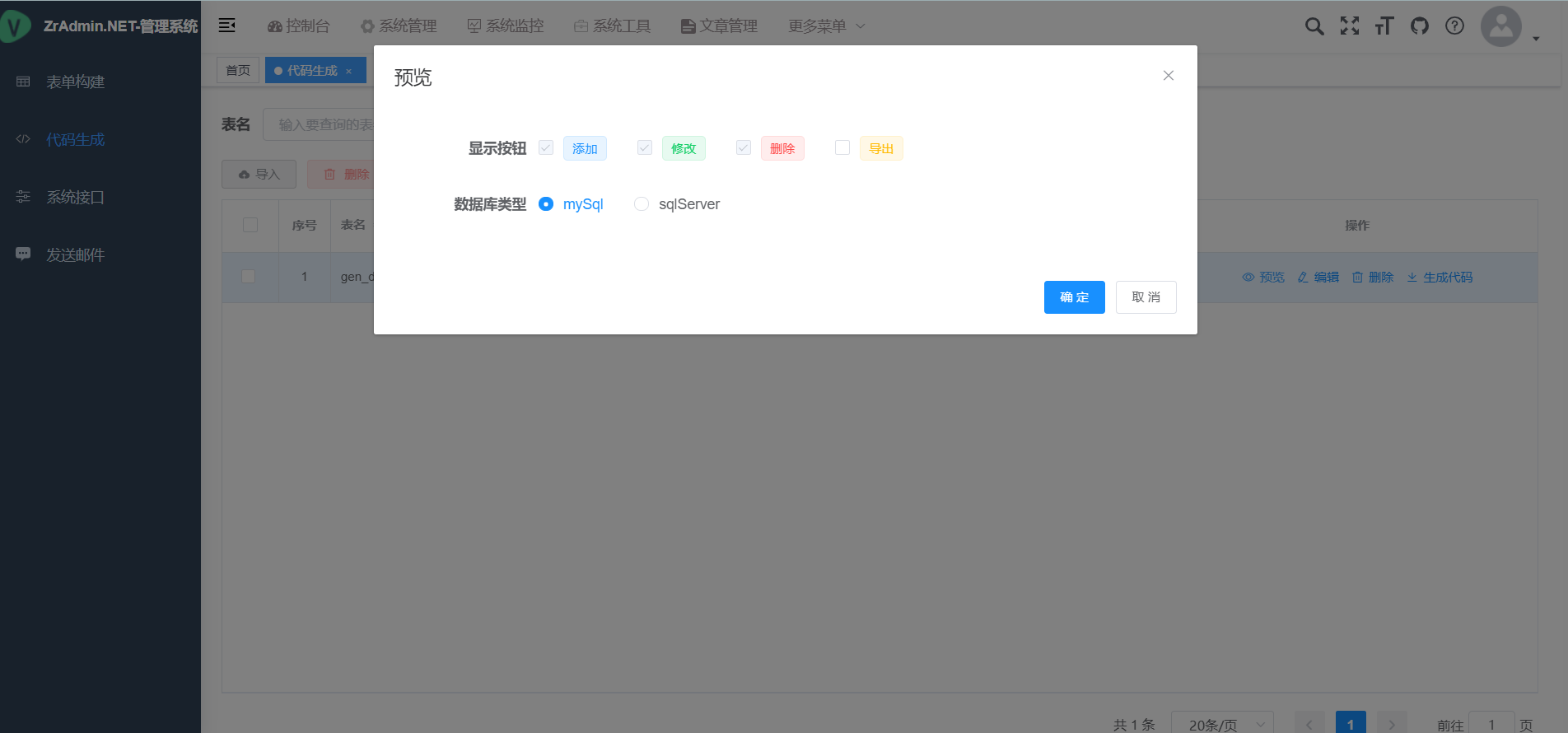Toggle fullscreen mode icon
This screenshot has width=1568, height=733.
tap(1349, 26)
